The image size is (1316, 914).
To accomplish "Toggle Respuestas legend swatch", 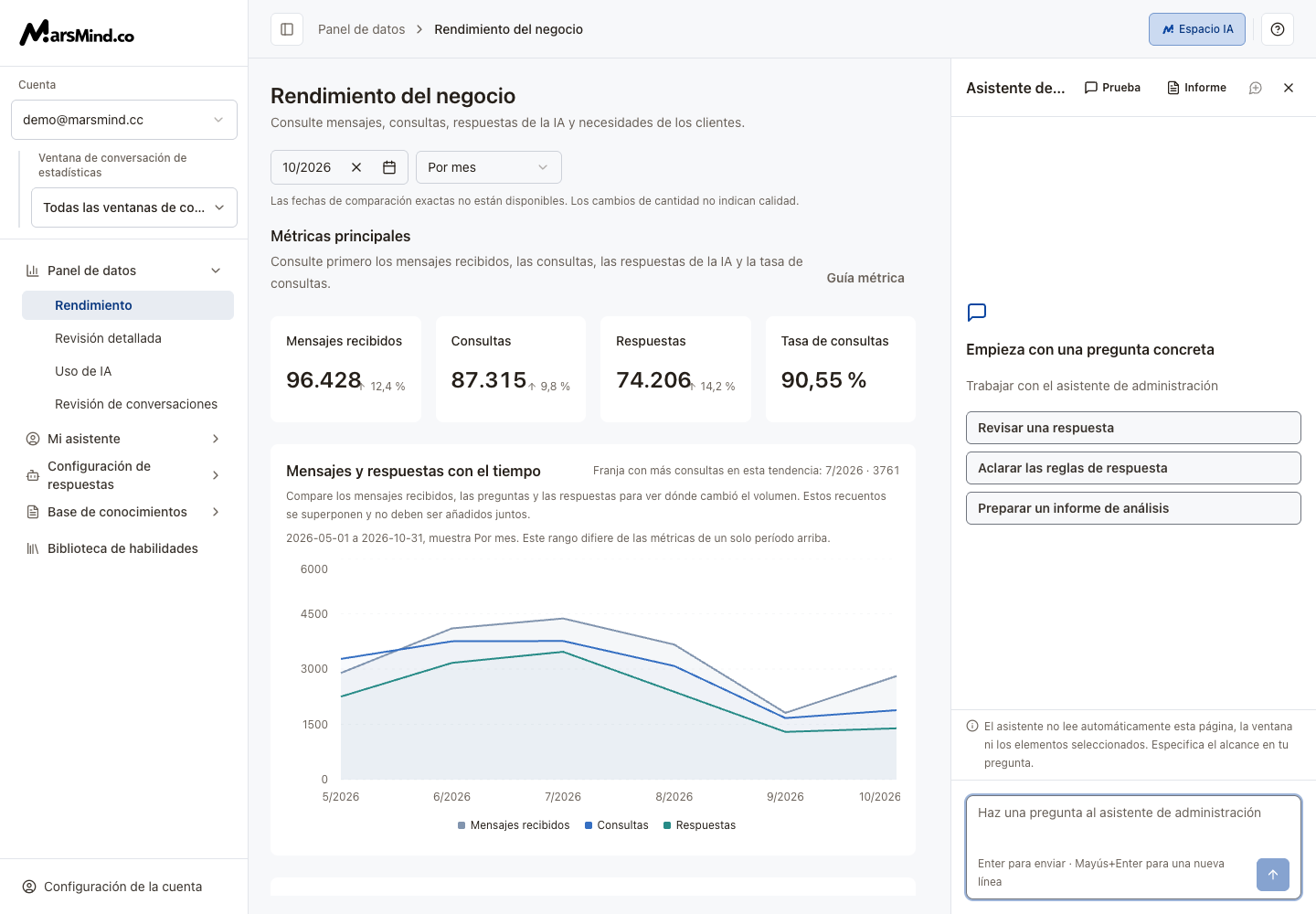I will 667,825.
